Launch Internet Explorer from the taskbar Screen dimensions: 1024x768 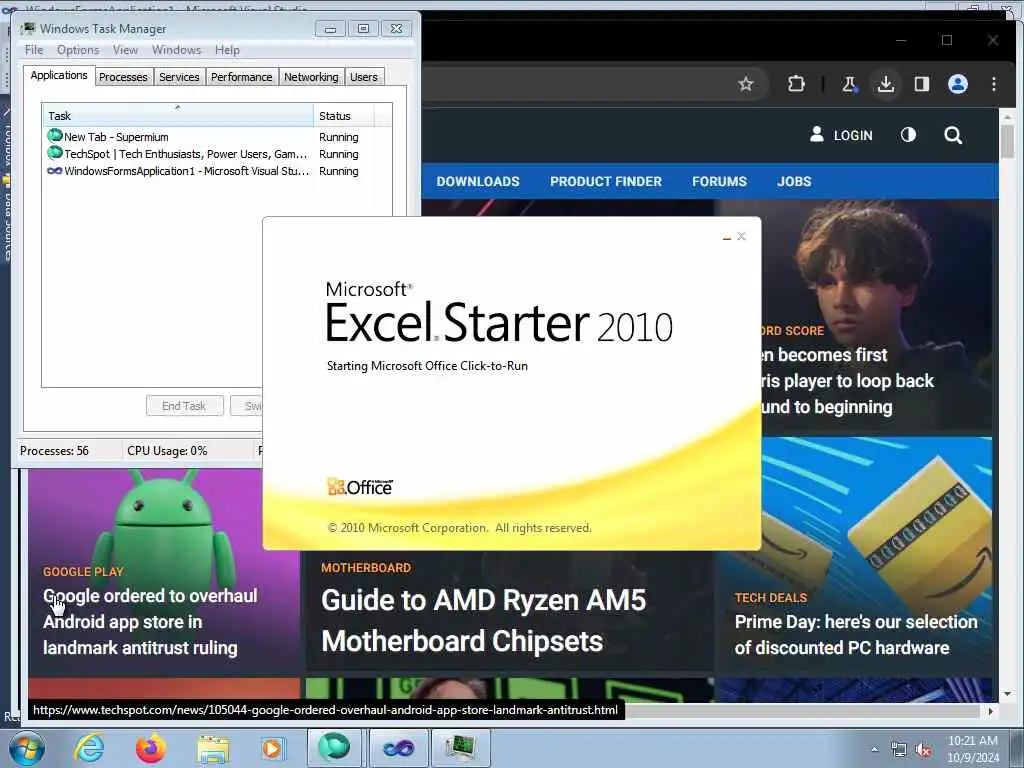click(x=89, y=748)
